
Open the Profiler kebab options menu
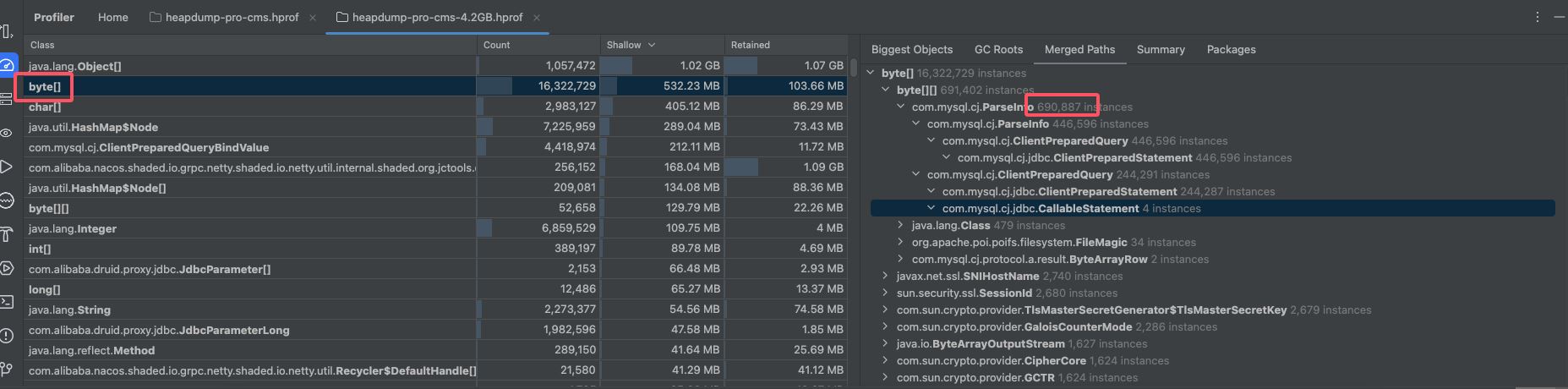1537,17
